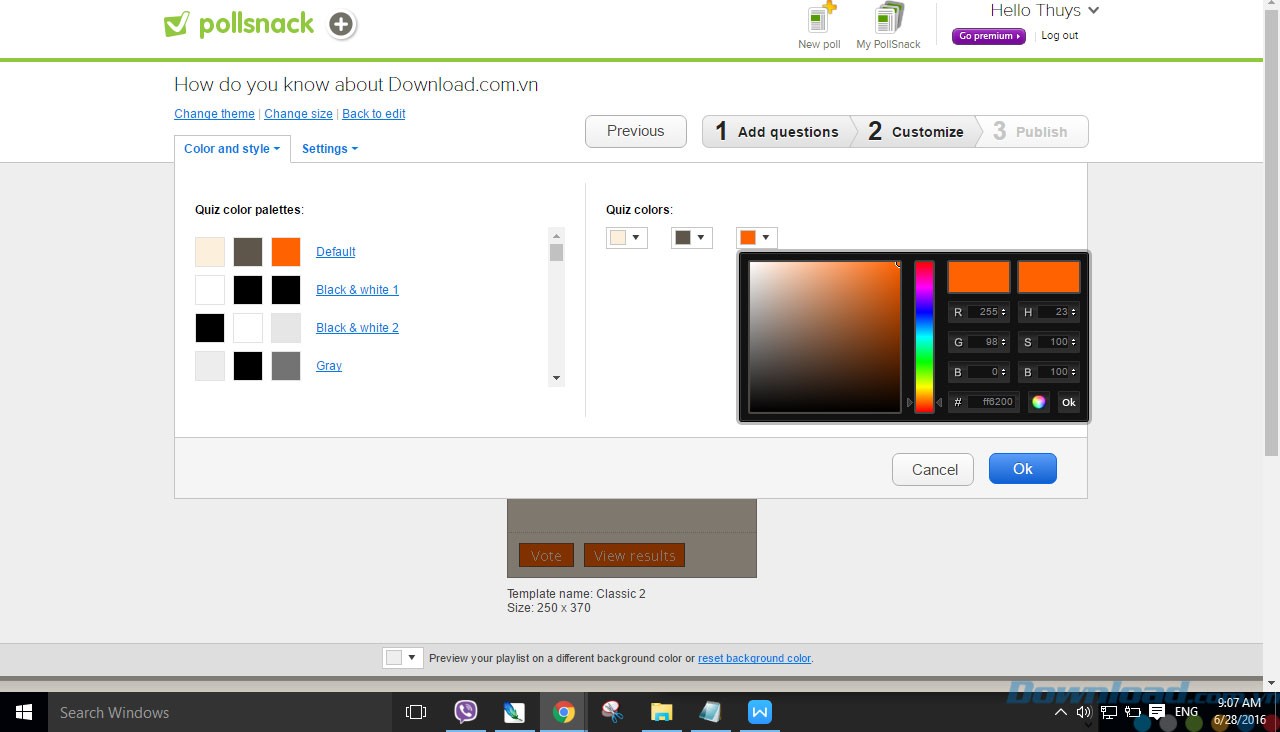Open File Explorer from the taskbar
This screenshot has height=732, width=1280.
click(661, 712)
